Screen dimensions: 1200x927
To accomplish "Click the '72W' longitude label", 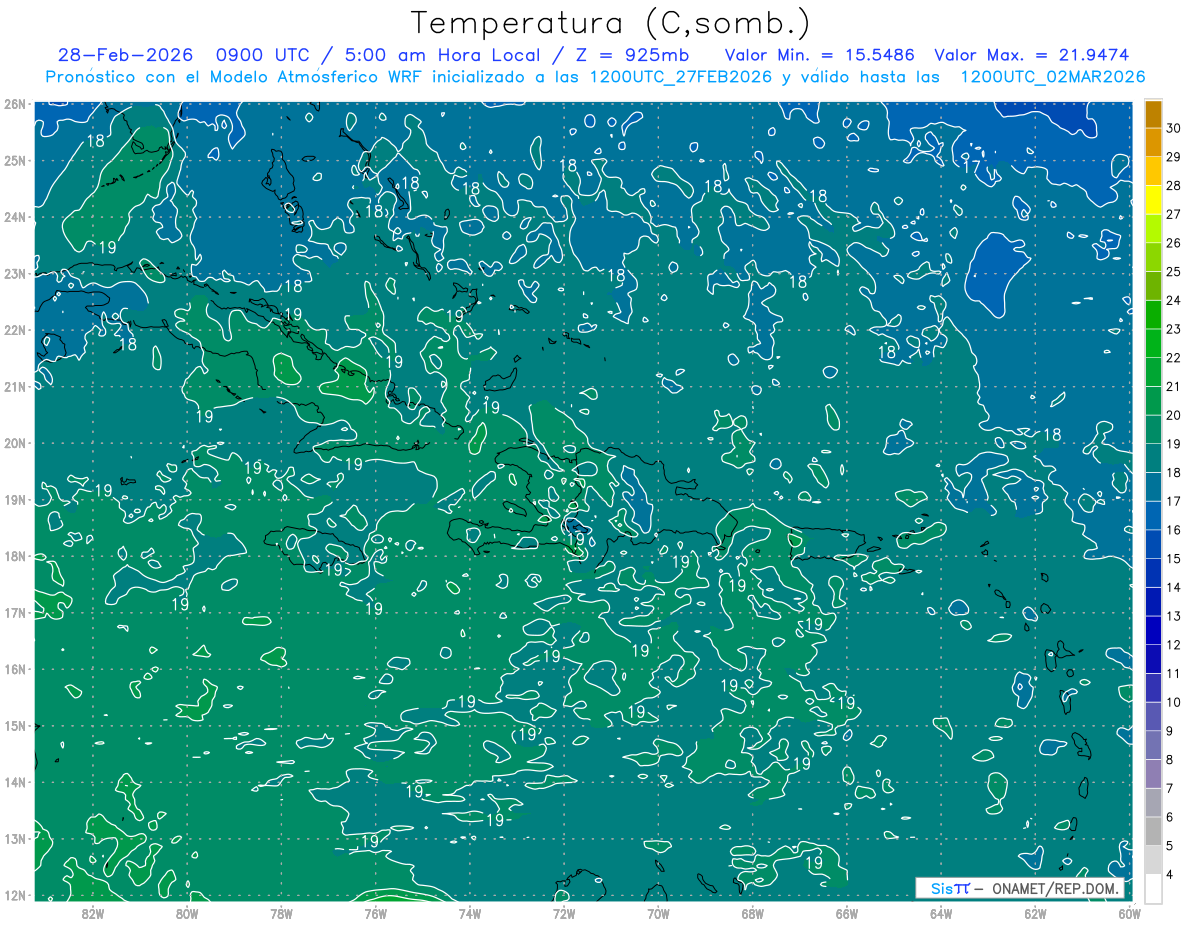I will [x=564, y=913].
